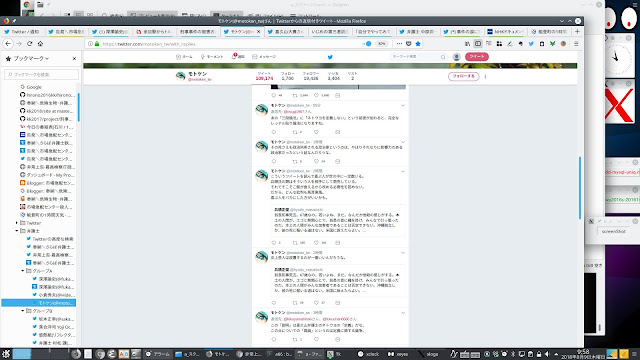Reload the page with the refresh icon
This screenshot has width=640, height=360.
point(29,44)
